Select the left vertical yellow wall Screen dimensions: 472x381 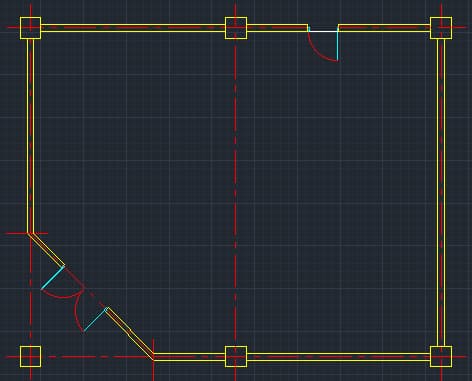click(x=30, y=136)
